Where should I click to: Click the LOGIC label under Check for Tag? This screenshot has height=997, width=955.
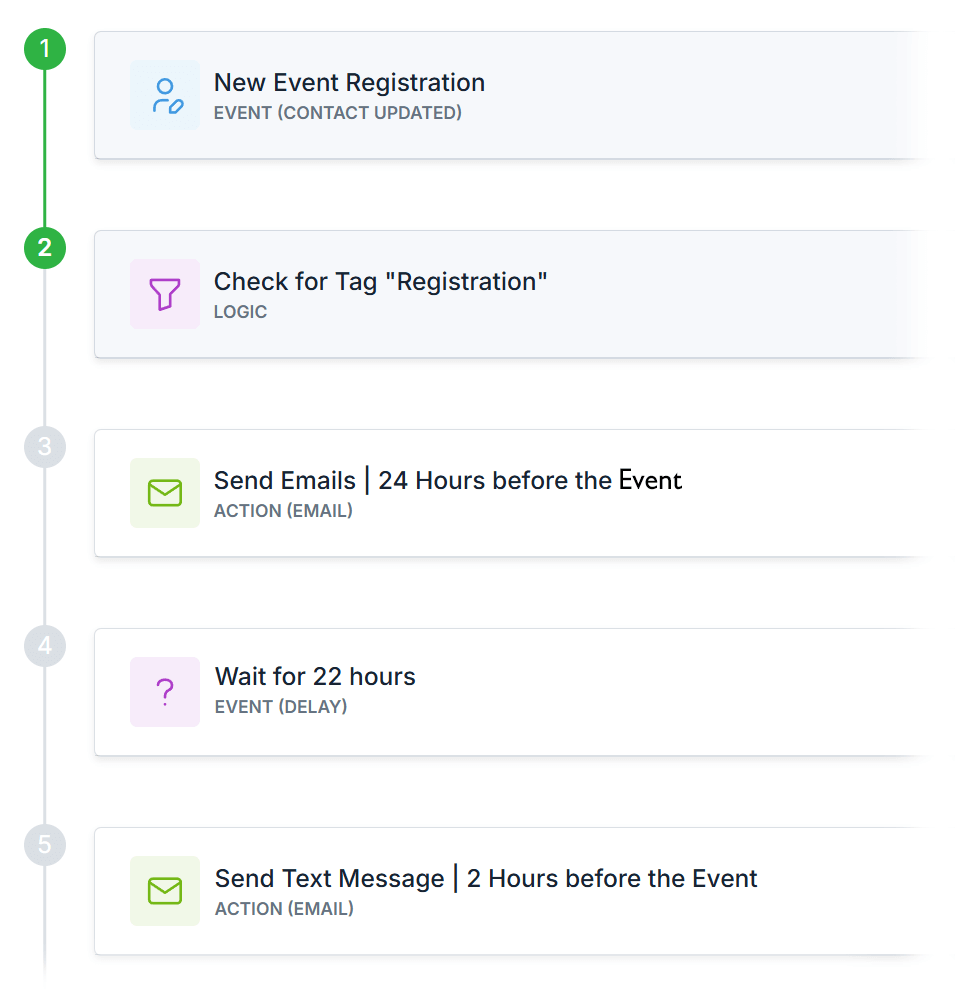pyautogui.click(x=240, y=312)
